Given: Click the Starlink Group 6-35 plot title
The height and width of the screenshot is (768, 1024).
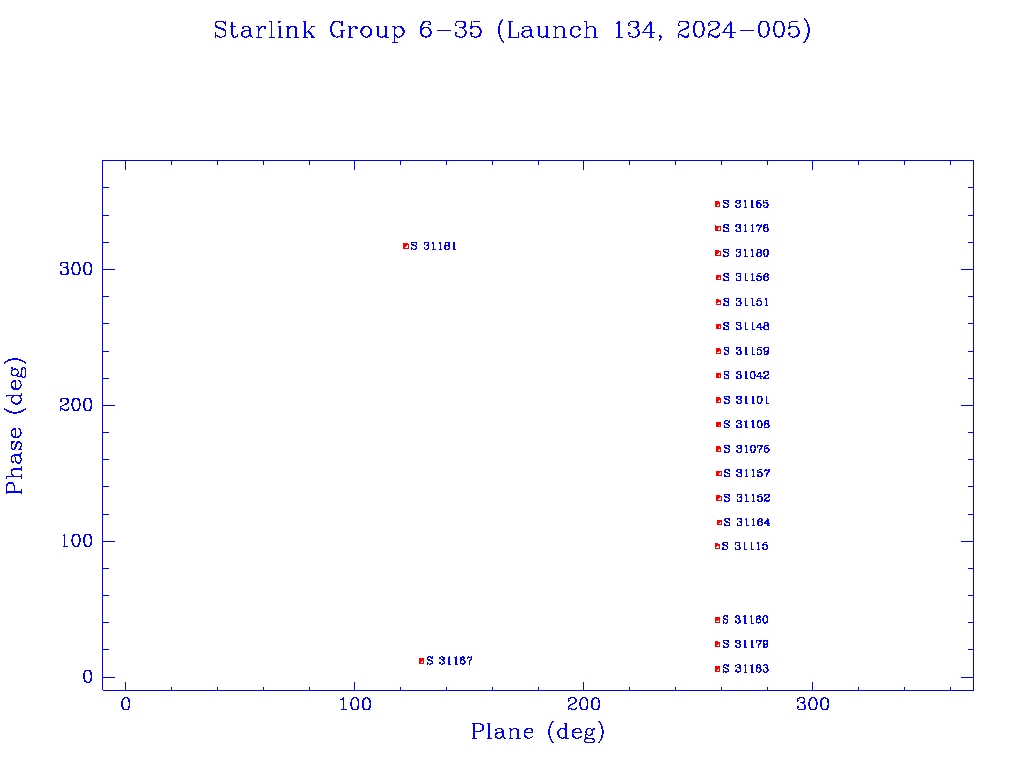Looking at the screenshot, I should [x=512, y=31].
